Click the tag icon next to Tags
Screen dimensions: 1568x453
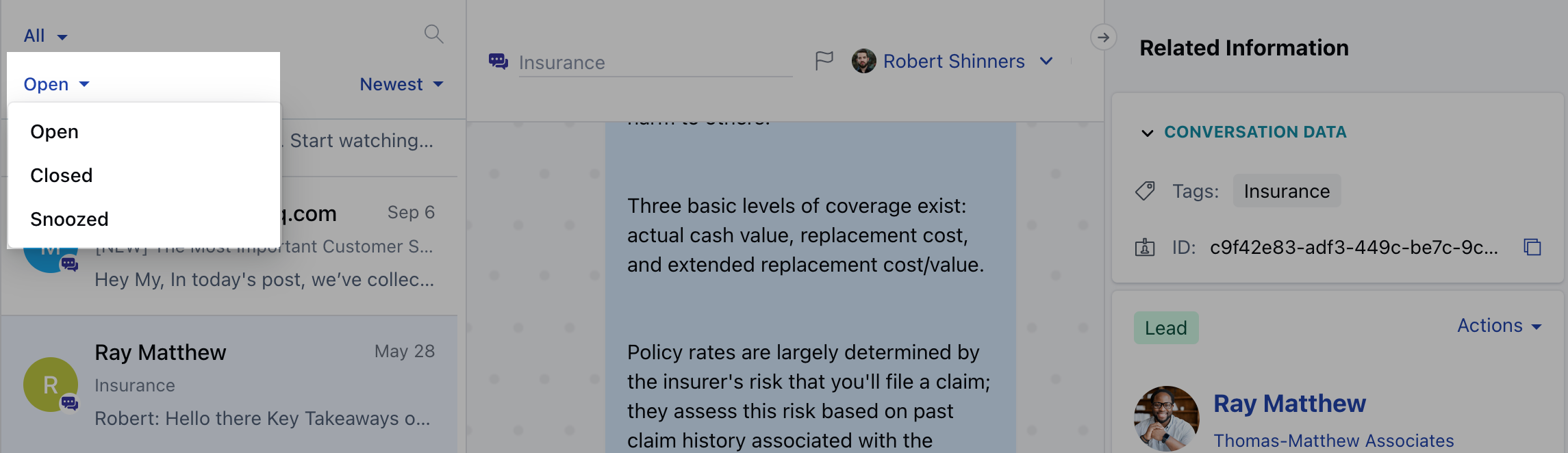(1145, 191)
